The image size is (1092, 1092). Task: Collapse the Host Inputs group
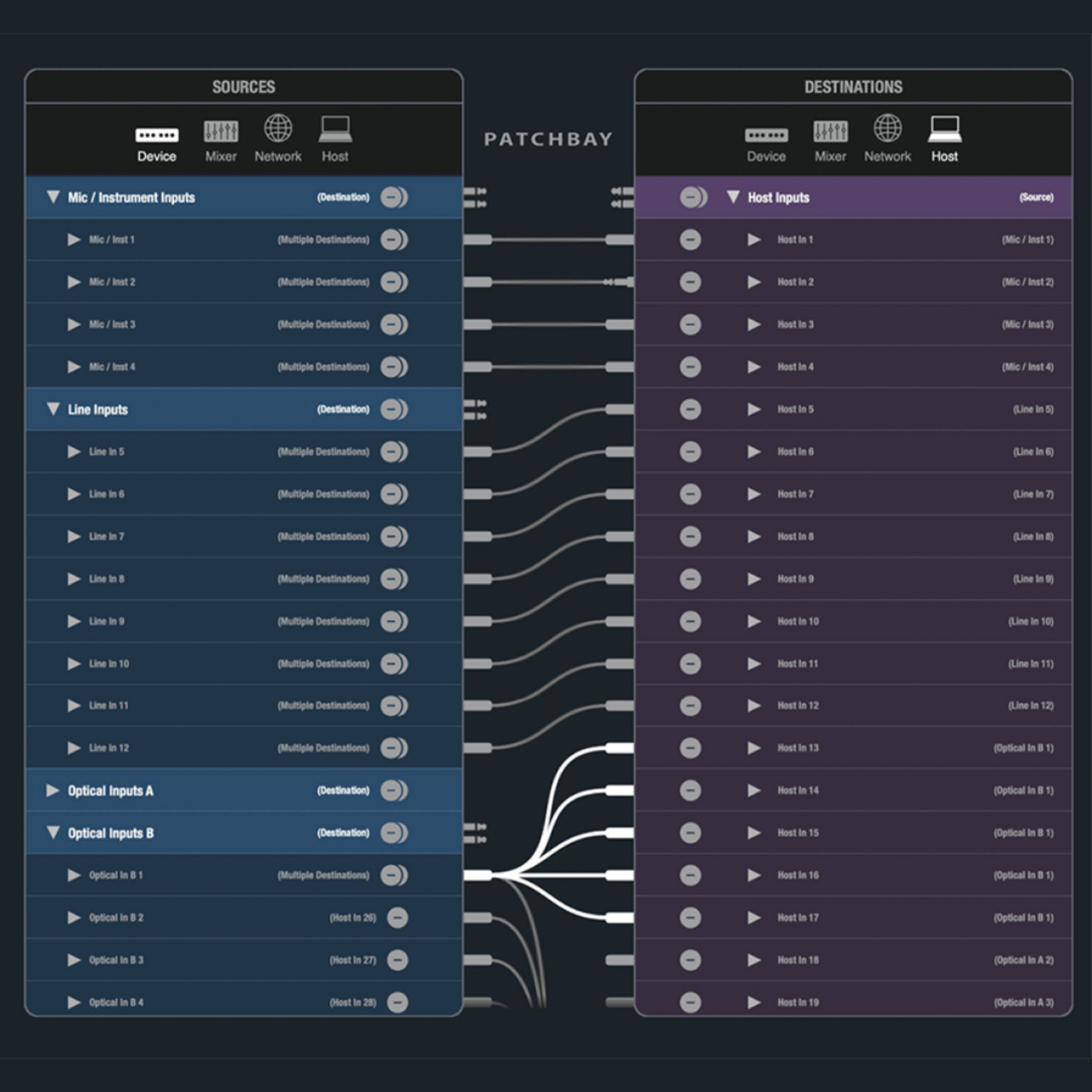(x=733, y=197)
